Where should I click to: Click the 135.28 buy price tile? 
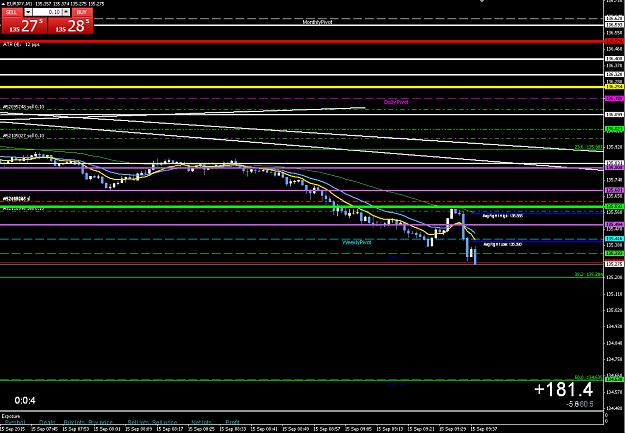pyautogui.click(x=71, y=26)
